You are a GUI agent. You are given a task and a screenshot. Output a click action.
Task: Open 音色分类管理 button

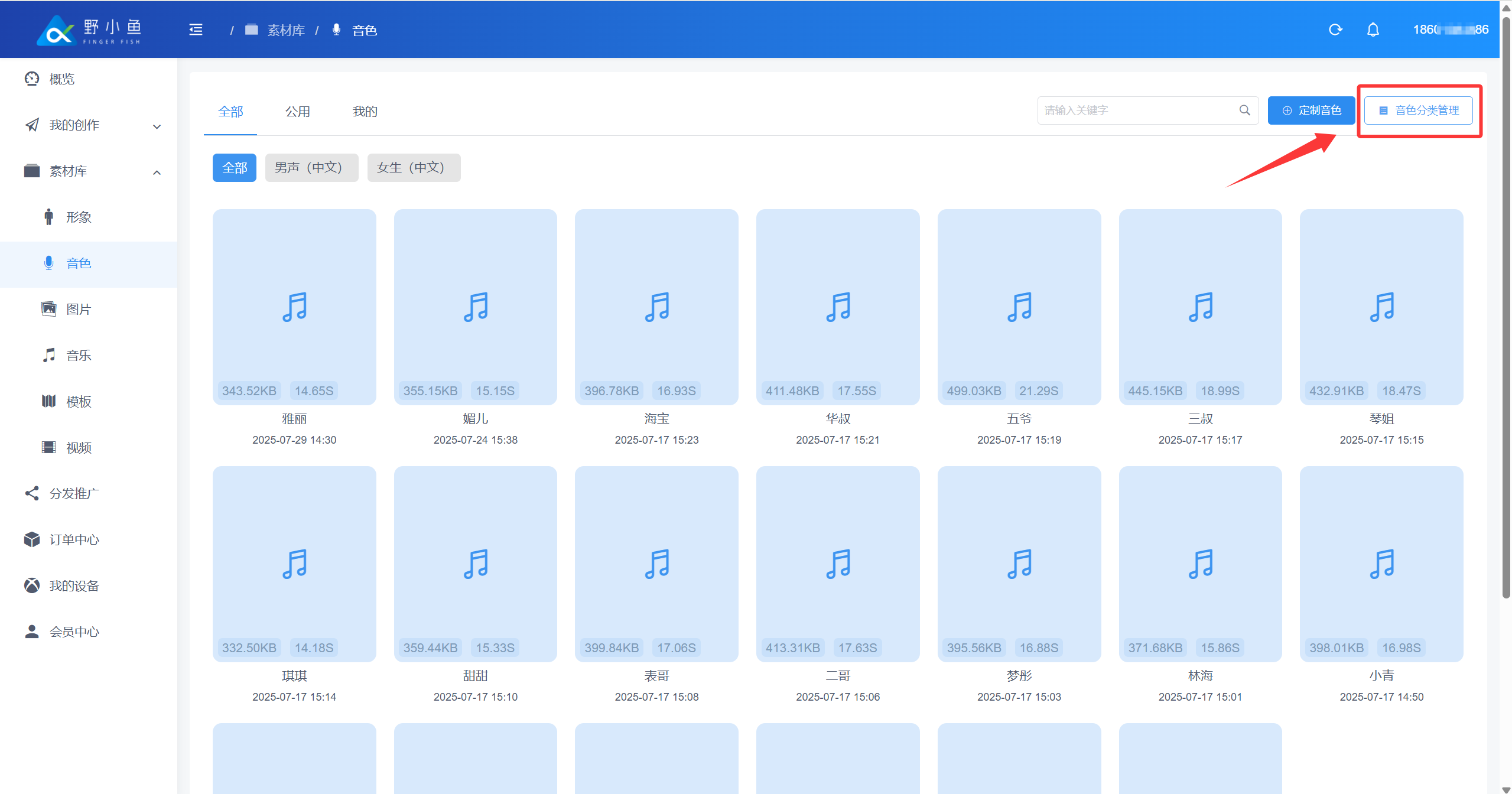pos(1418,110)
